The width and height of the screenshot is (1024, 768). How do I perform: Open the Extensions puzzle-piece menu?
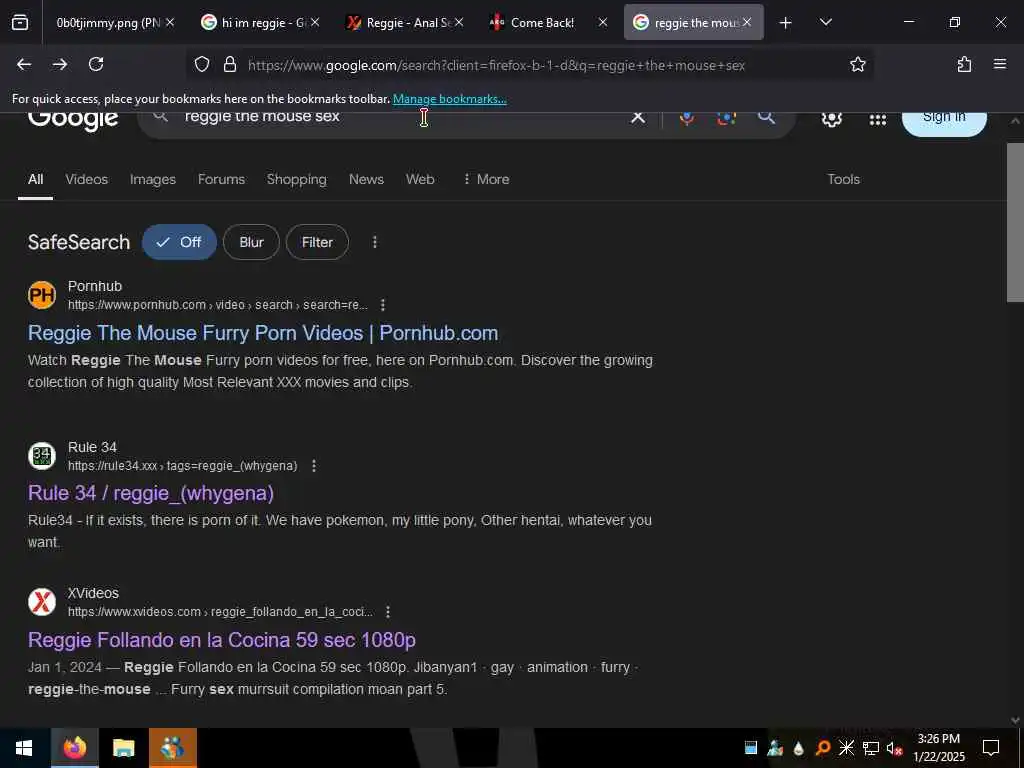[x=964, y=64]
